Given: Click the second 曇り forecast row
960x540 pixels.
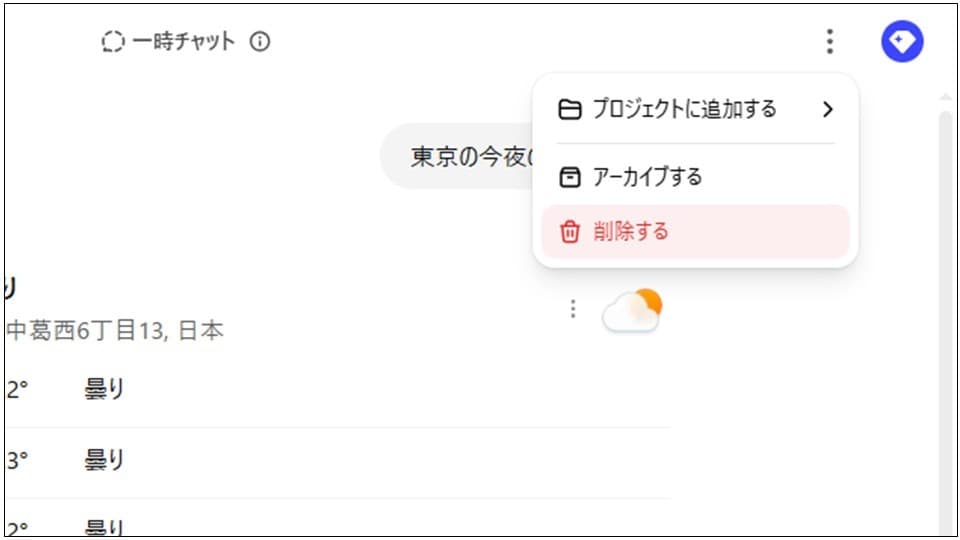Looking at the screenshot, I should 337,462.
